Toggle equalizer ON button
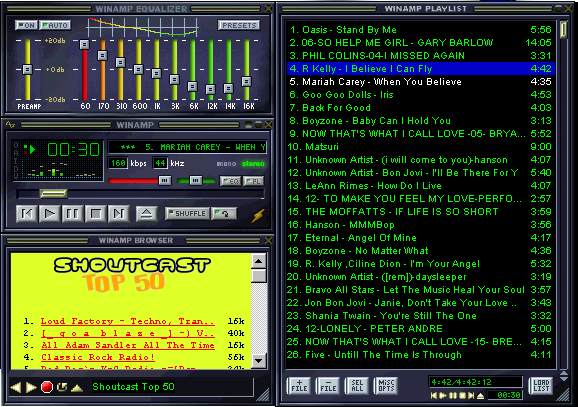This screenshot has height=407, width=578. [26, 25]
